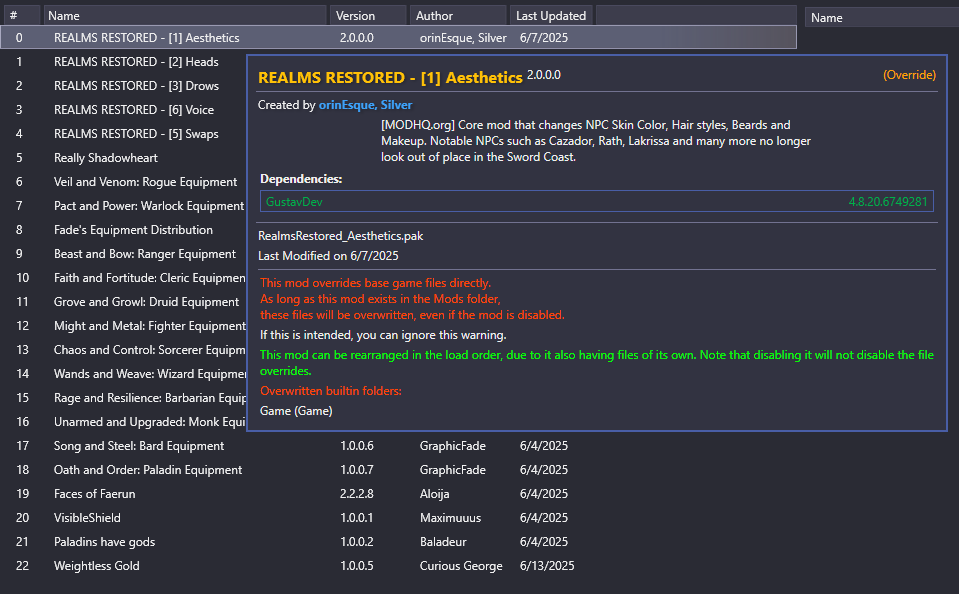
Task: Sort by the Last Updated column header
Action: 551,15
